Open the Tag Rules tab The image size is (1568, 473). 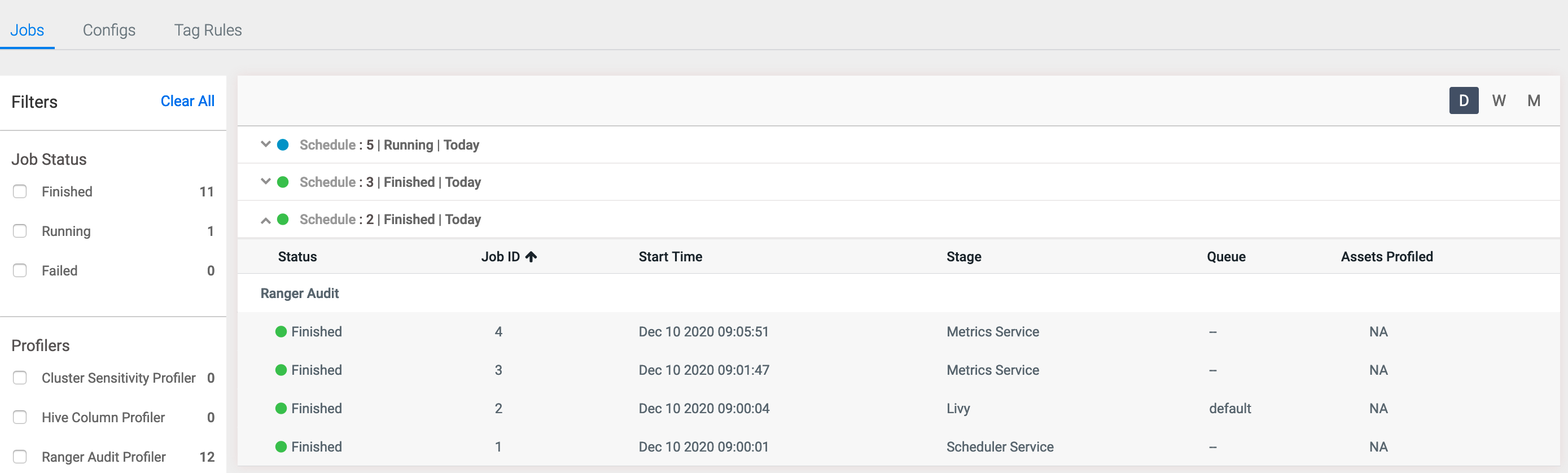(x=208, y=30)
